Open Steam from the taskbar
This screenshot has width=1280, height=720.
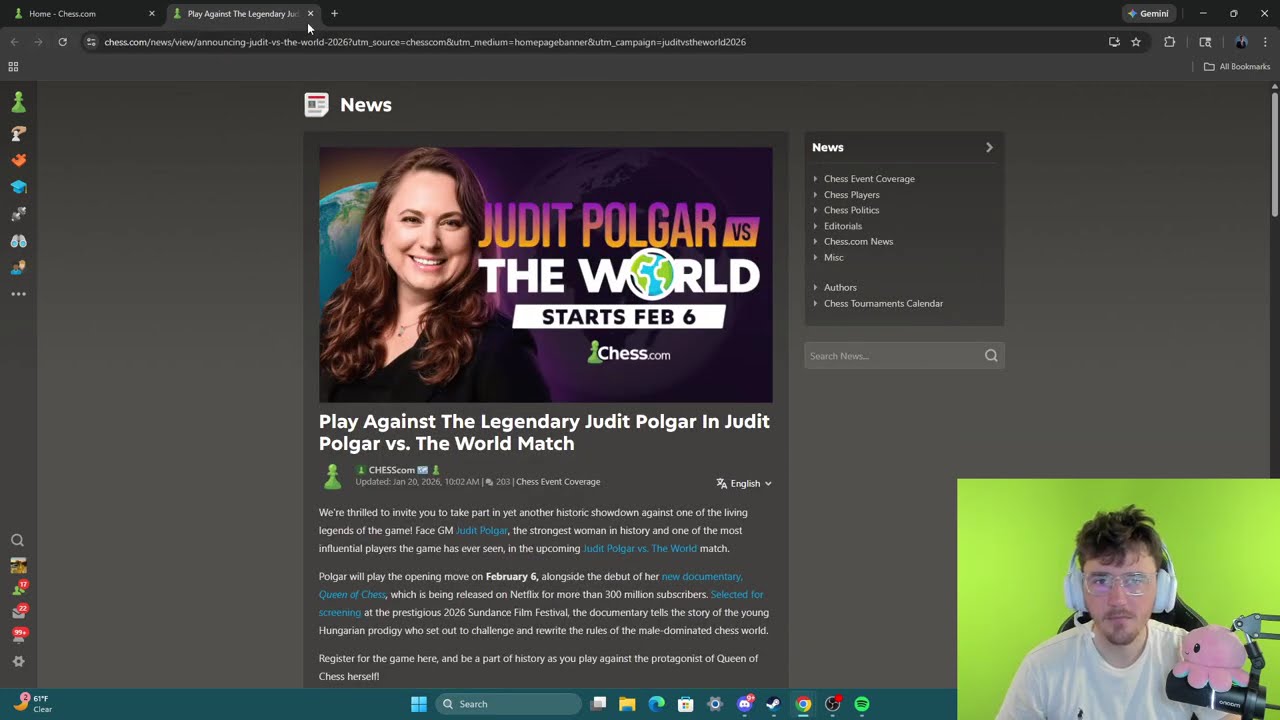tap(773, 704)
